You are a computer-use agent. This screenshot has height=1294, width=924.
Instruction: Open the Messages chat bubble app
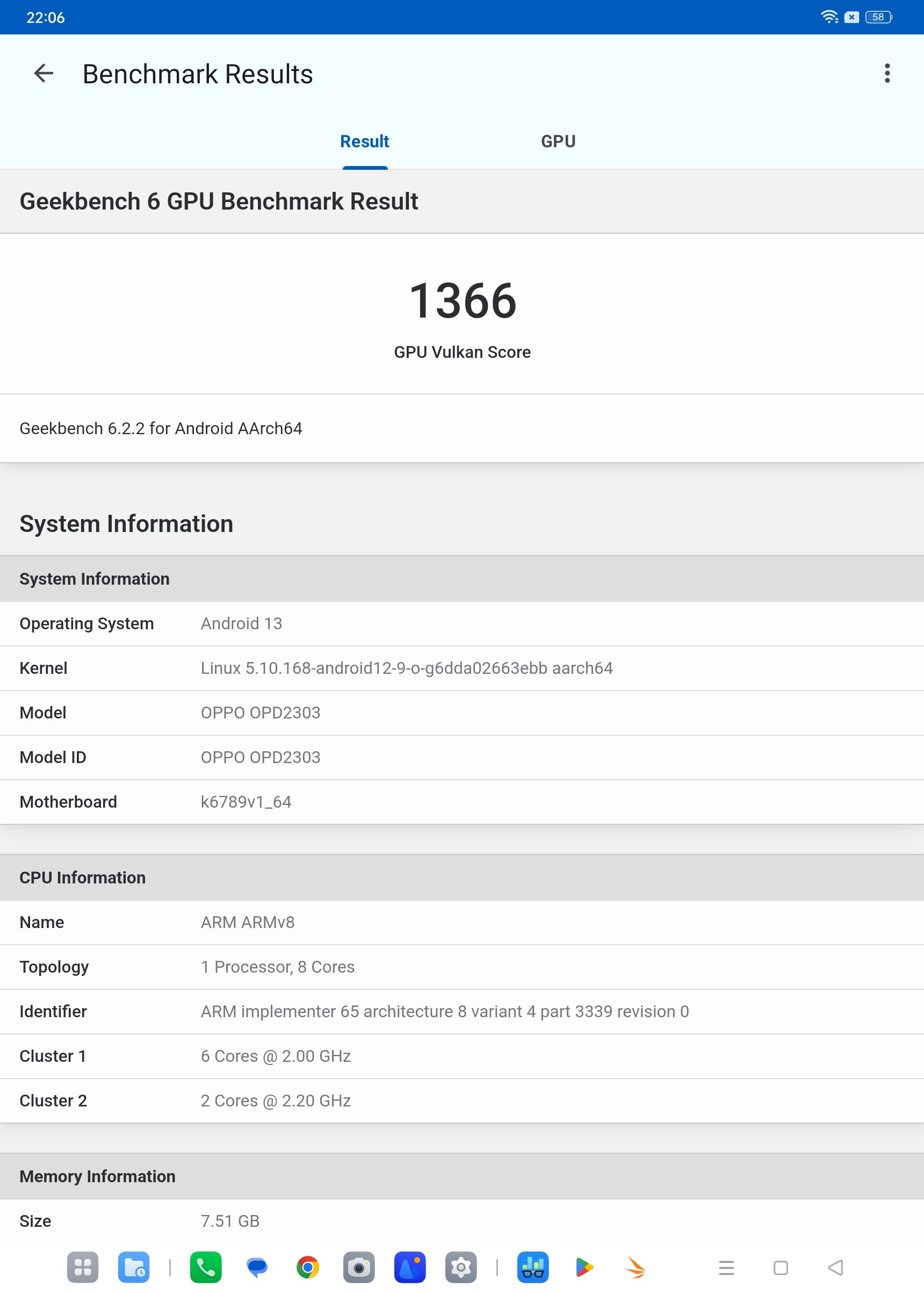point(257,1267)
